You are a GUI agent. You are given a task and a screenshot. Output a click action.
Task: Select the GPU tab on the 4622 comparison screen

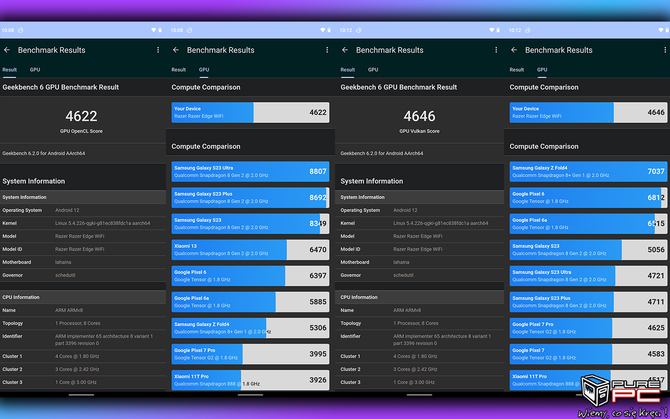click(204, 70)
